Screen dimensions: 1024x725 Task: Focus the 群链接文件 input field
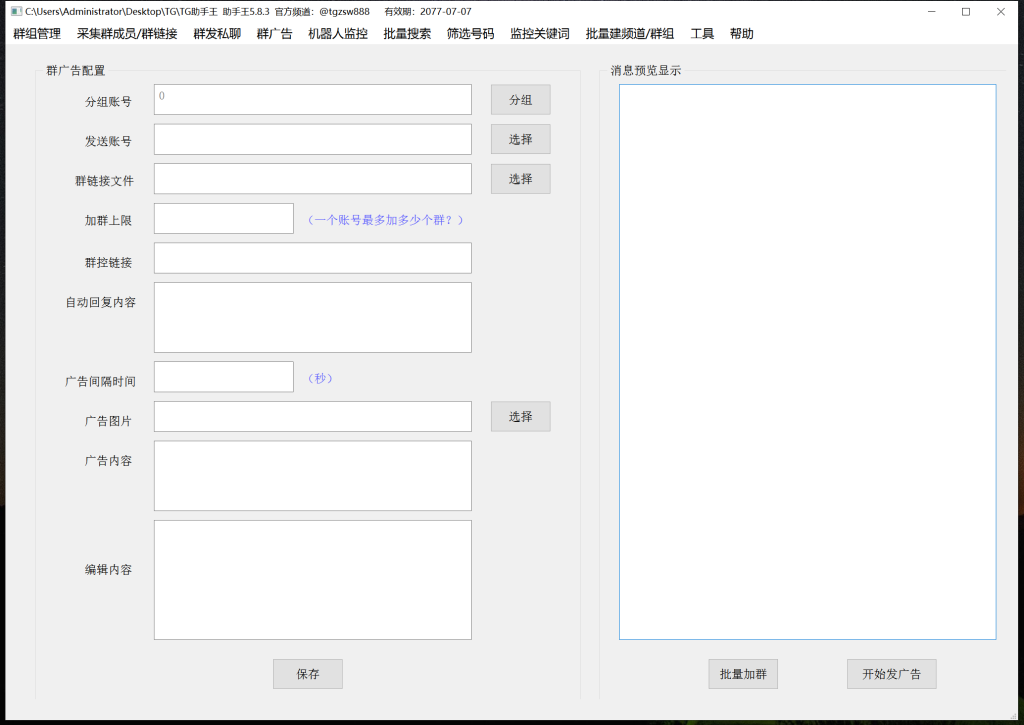click(x=313, y=179)
